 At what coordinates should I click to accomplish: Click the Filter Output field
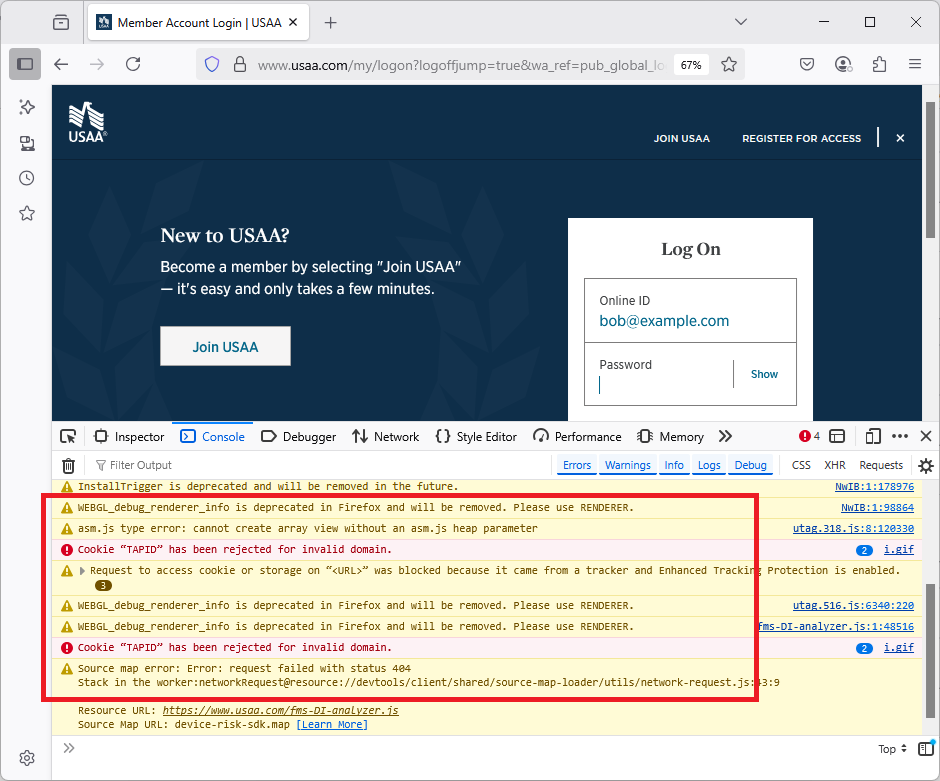point(321,465)
